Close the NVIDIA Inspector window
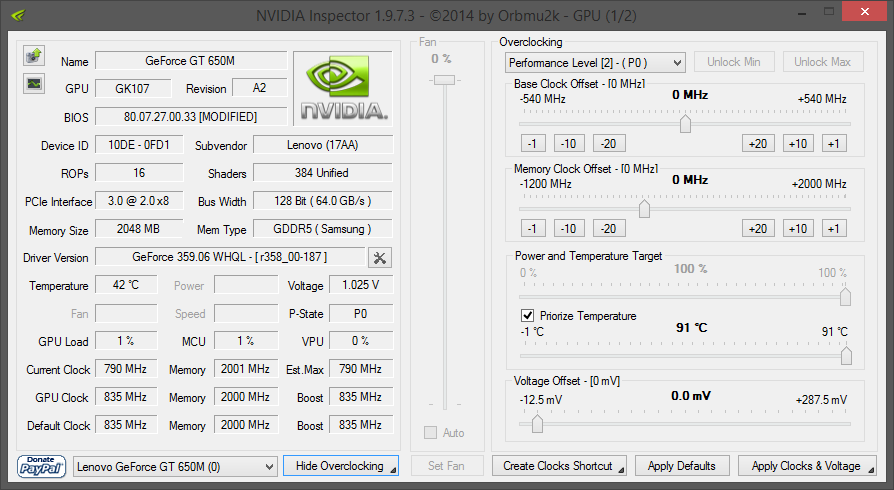The width and height of the screenshot is (894, 490). coord(865,11)
